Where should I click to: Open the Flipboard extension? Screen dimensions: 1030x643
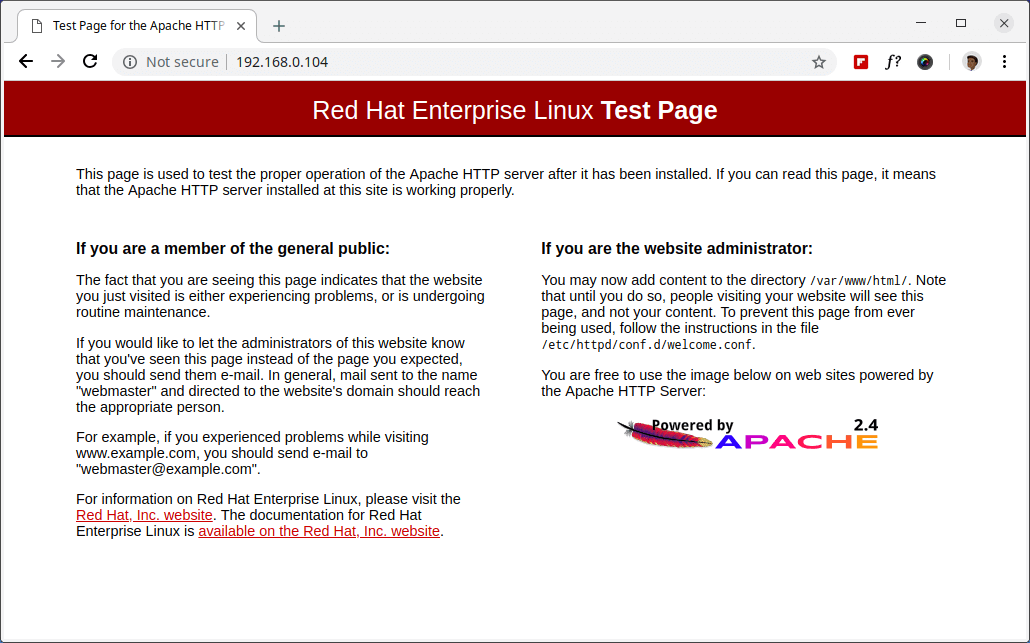click(861, 62)
